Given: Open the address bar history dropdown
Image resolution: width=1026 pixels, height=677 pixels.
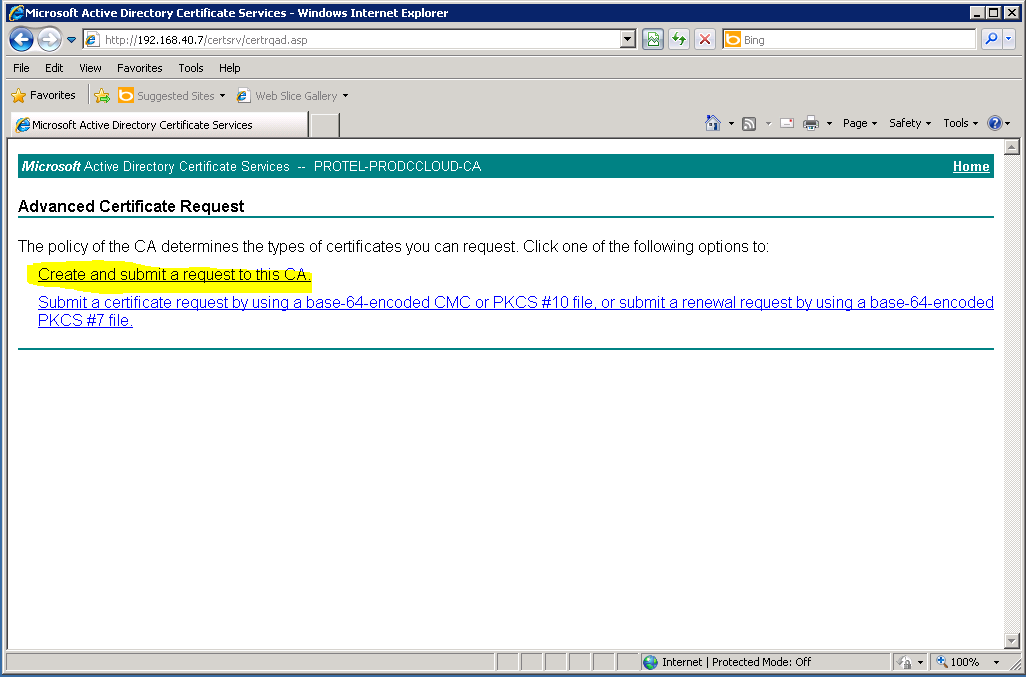Looking at the screenshot, I should click(628, 40).
